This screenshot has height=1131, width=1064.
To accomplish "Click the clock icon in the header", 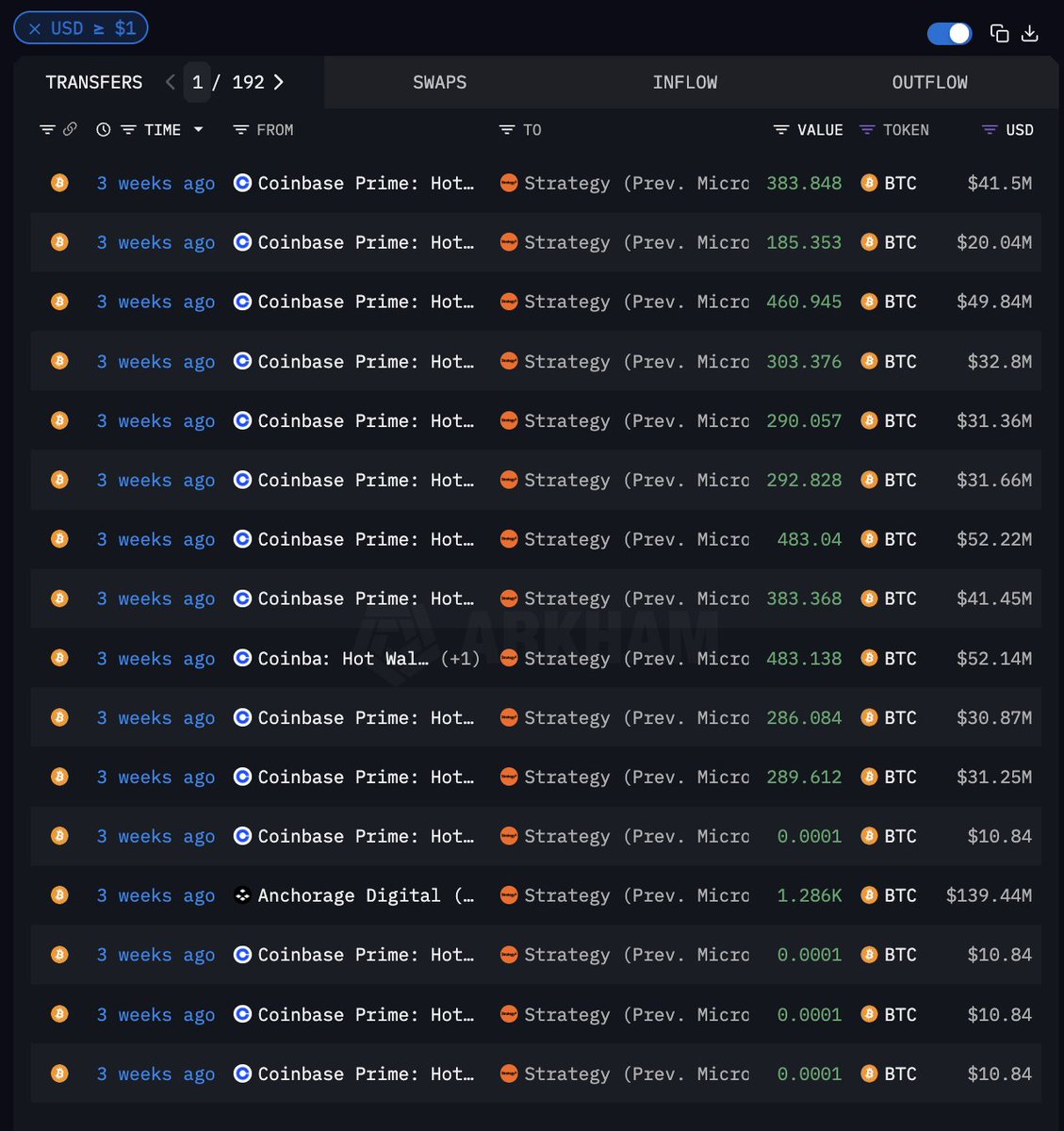I will pyautogui.click(x=104, y=129).
